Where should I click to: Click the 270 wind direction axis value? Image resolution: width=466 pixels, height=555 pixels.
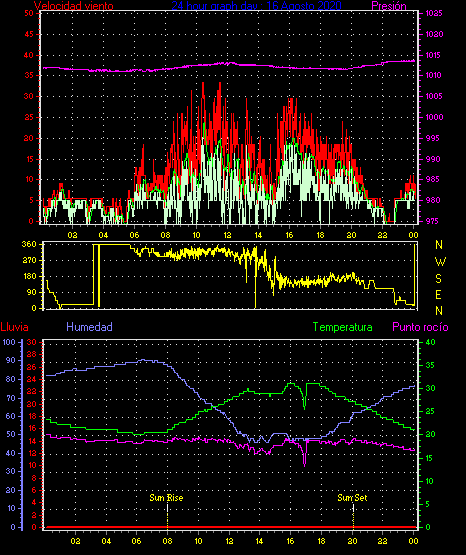[29, 260]
